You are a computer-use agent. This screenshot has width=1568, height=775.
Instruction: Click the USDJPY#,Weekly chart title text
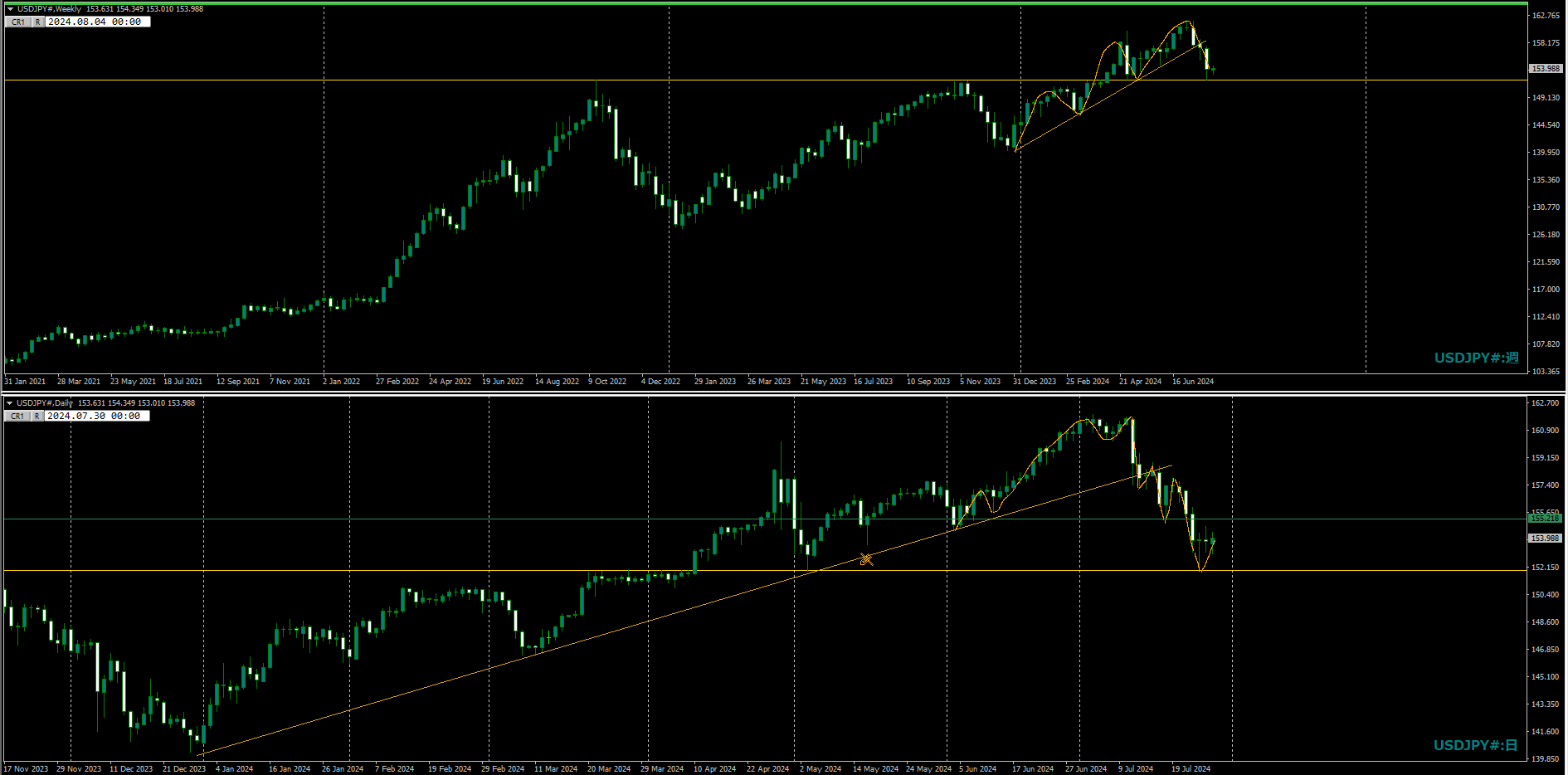click(49, 9)
